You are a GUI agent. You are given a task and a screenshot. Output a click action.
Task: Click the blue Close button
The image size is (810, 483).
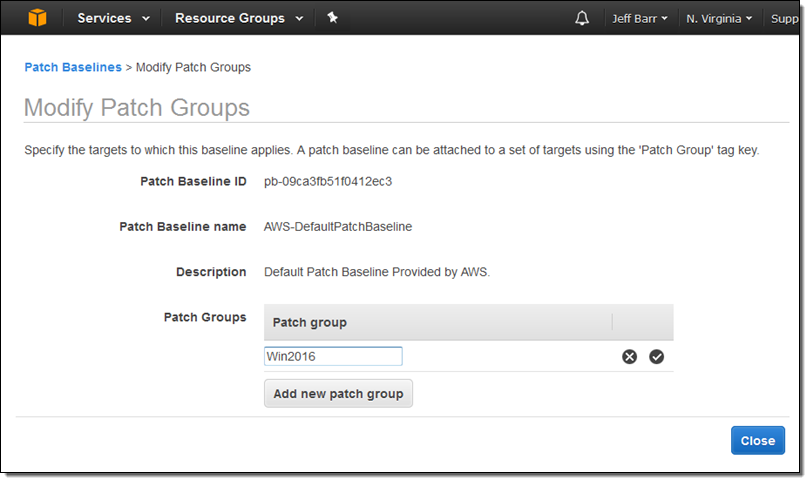(758, 441)
